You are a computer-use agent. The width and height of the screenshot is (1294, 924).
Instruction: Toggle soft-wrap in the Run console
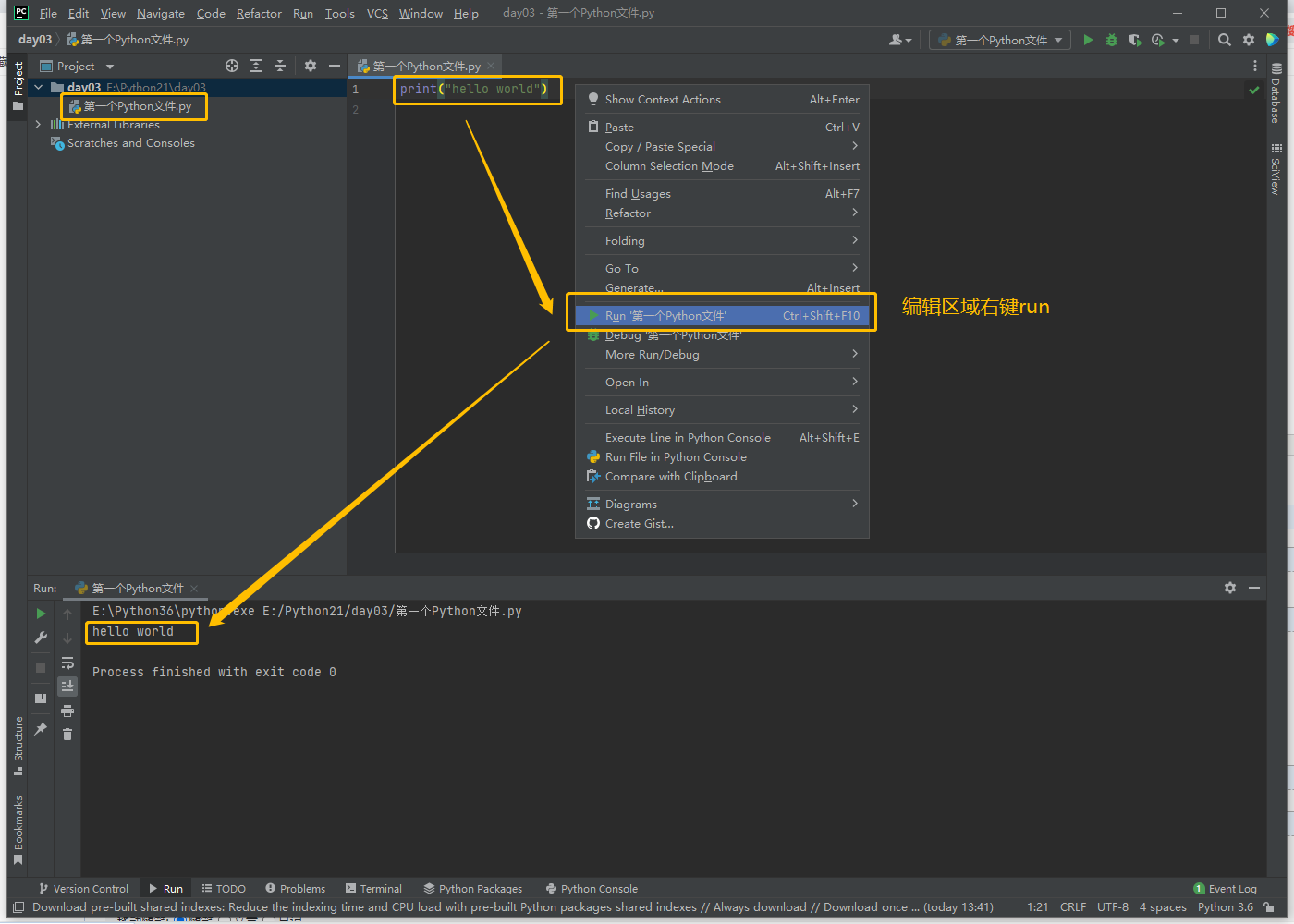[67, 663]
